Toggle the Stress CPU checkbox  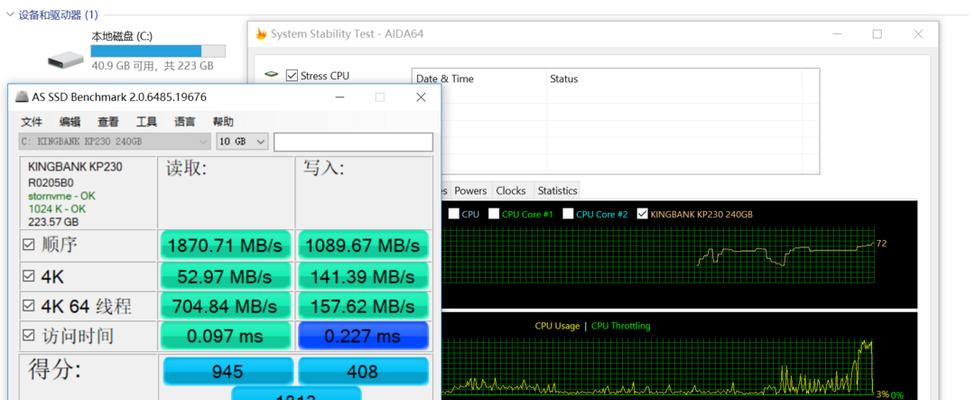point(292,75)
